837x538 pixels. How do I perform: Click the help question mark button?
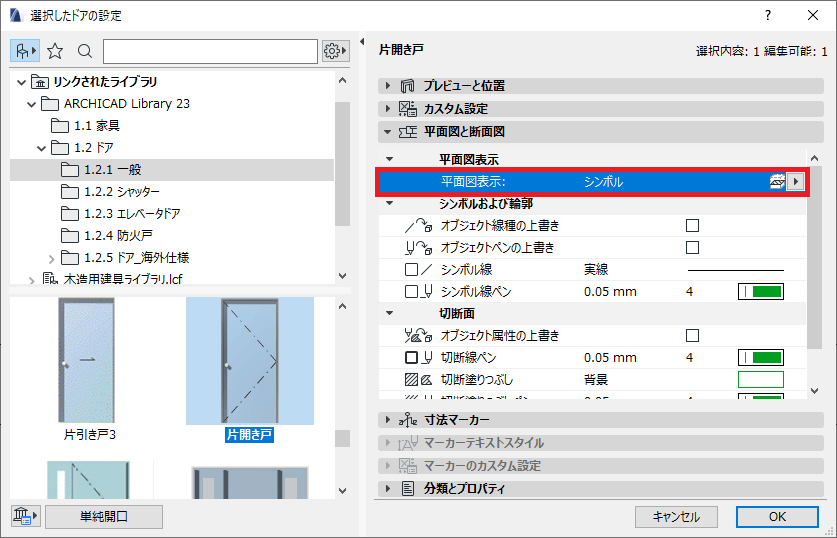click(768, 15)
